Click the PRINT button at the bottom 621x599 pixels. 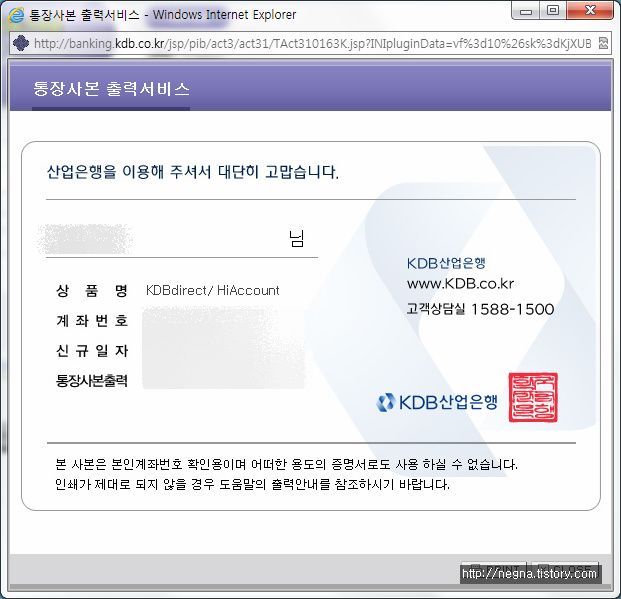(x=493, y=570)
